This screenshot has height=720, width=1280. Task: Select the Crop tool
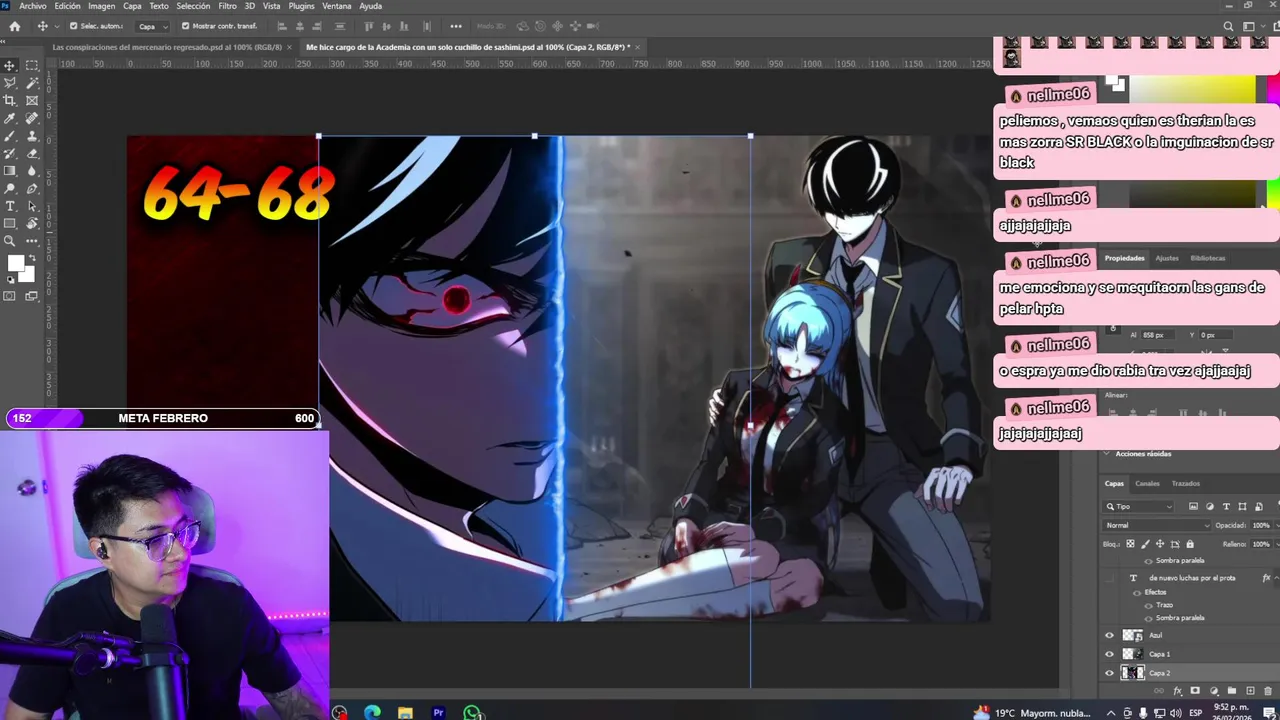pos(9,100)
